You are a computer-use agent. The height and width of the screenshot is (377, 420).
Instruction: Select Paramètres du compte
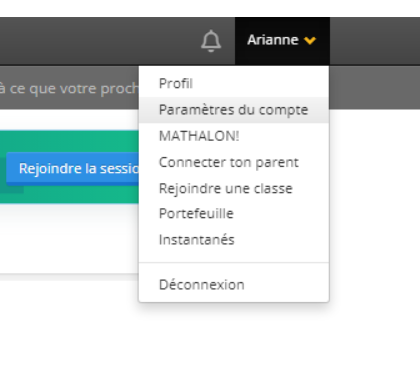[x=234, y=110]
